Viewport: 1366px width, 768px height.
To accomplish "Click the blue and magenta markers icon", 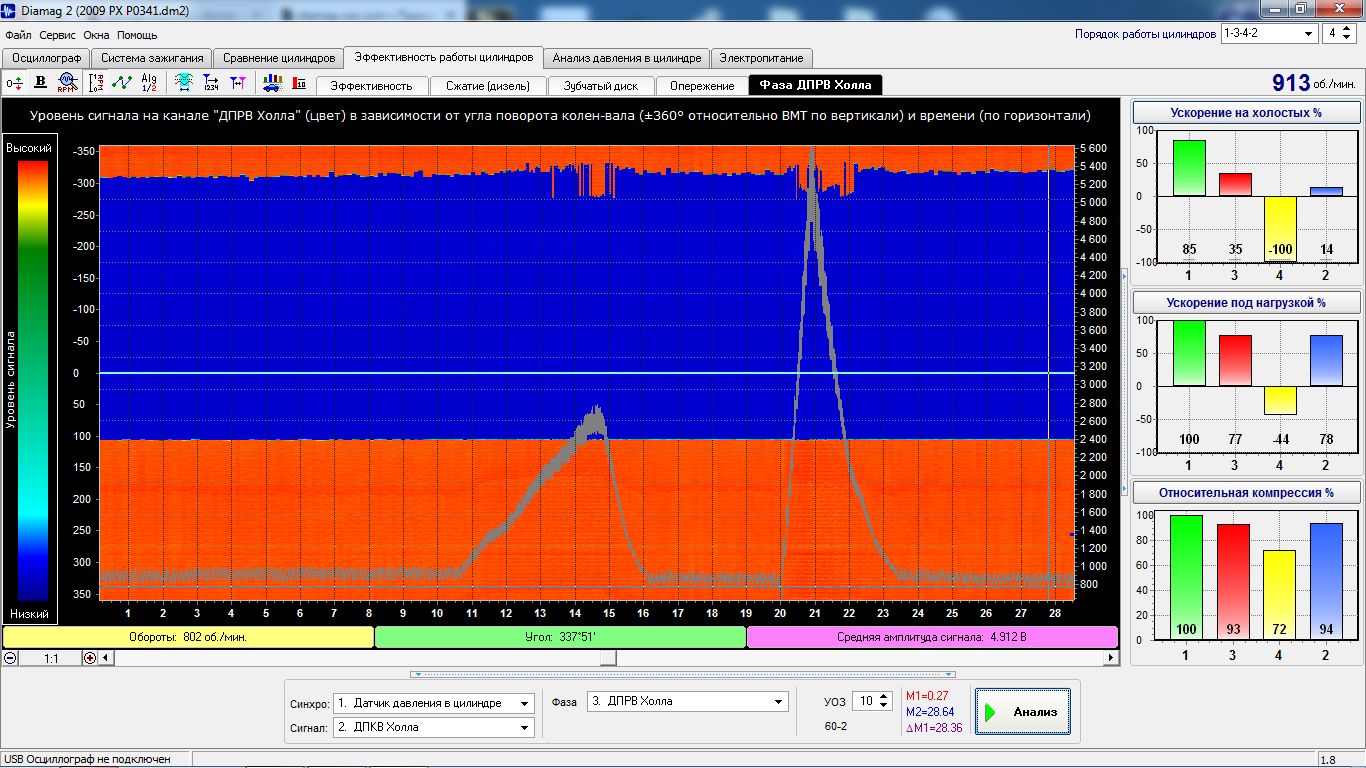I will click(x=237, y=82).
